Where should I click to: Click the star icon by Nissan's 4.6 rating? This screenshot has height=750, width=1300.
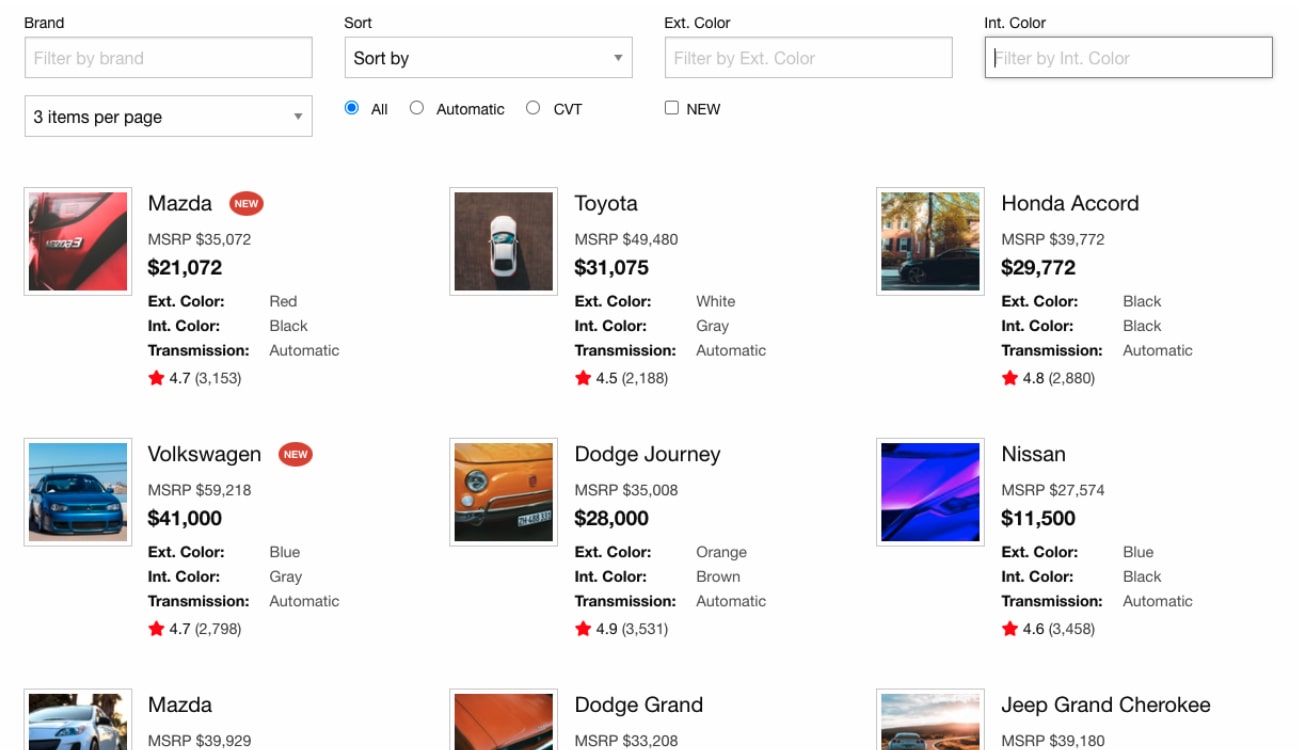pyautogui.click(x=1010, y=629)
